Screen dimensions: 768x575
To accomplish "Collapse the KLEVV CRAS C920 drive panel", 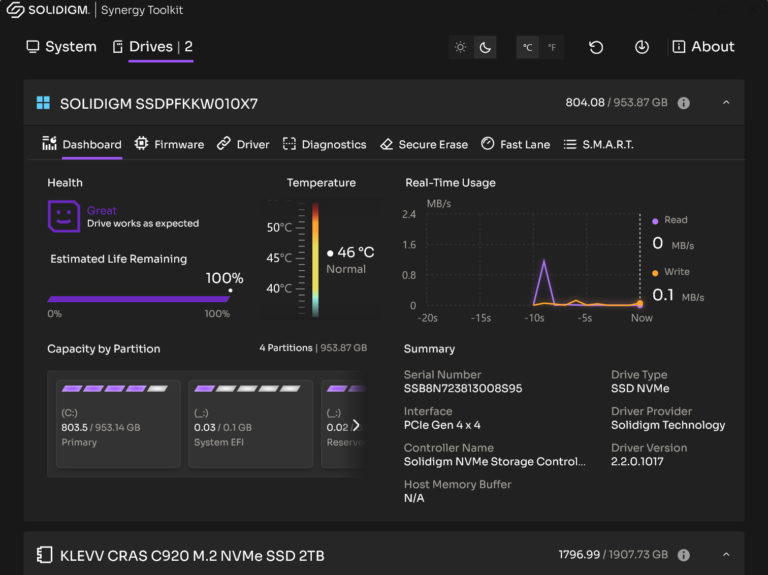I will point(726,555).
